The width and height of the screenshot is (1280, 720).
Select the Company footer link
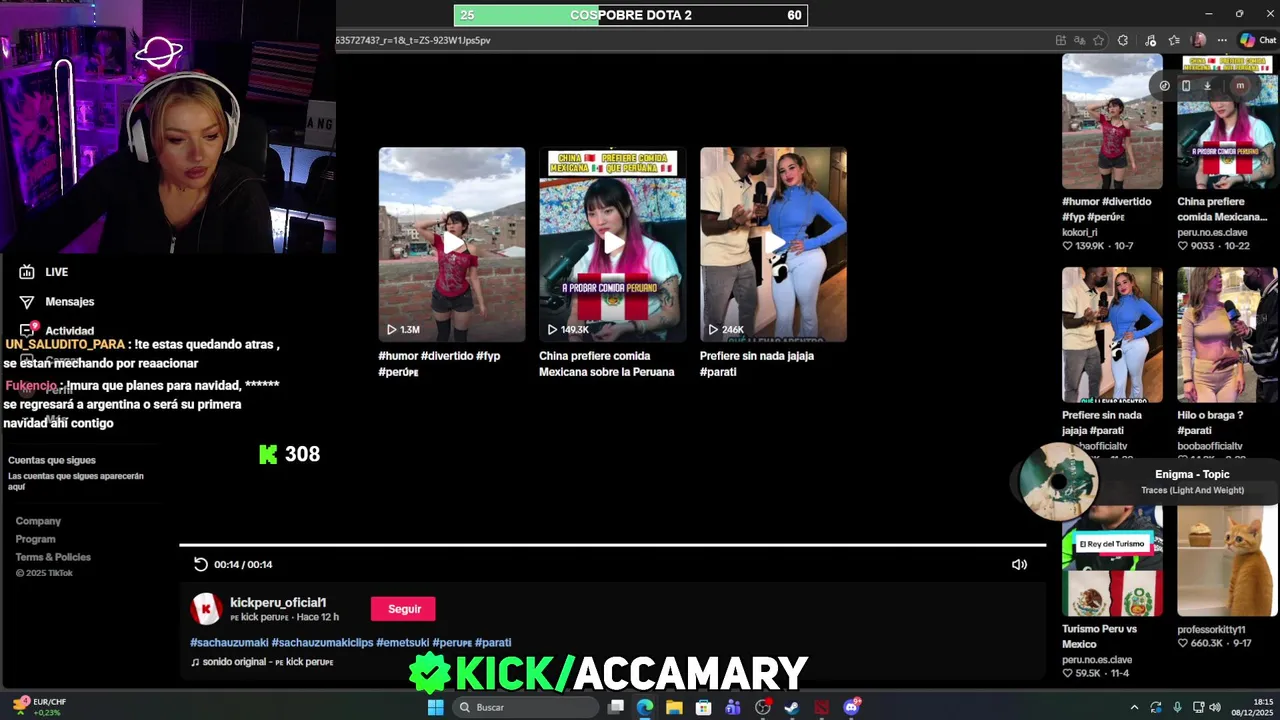38,521
